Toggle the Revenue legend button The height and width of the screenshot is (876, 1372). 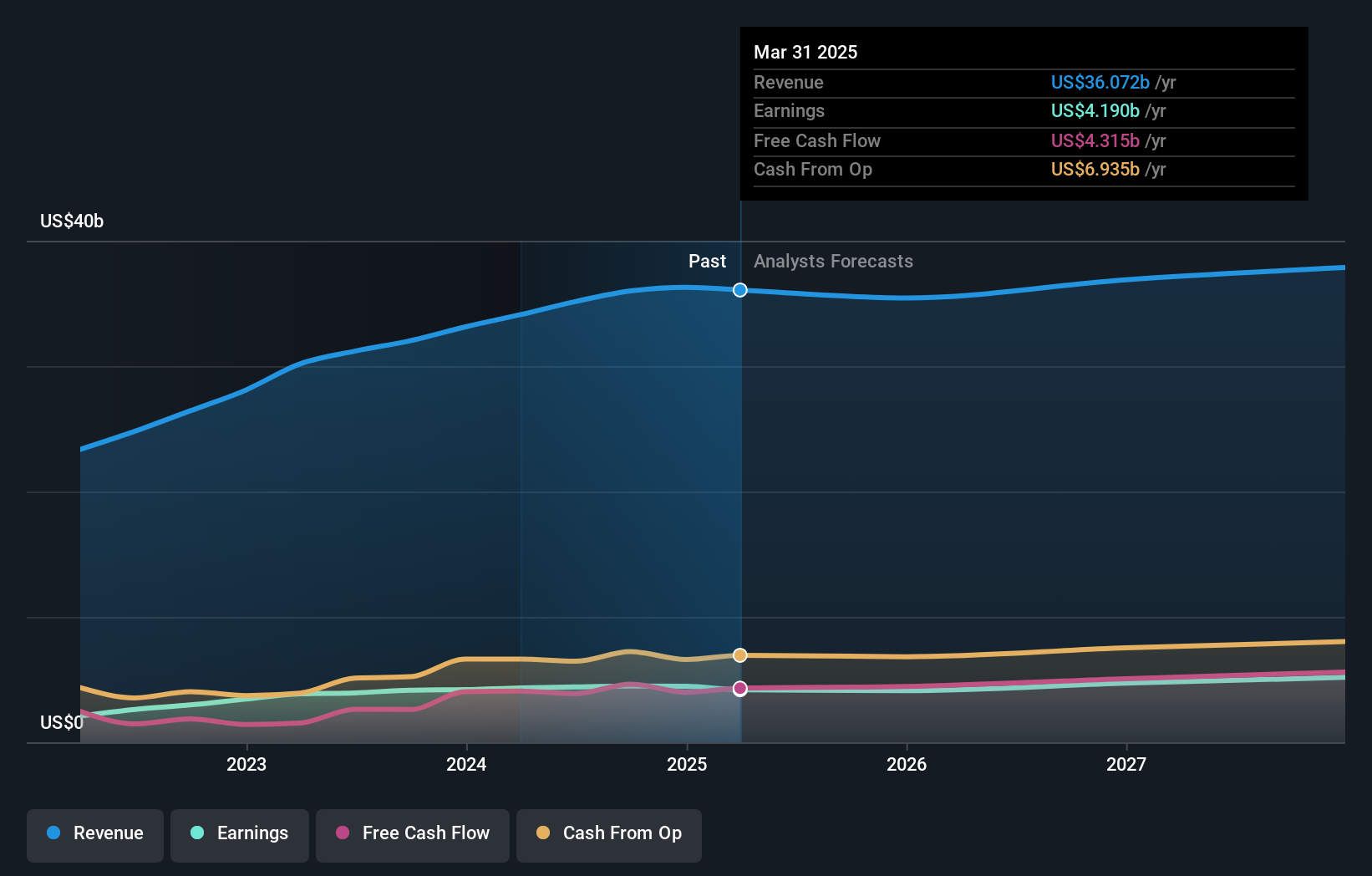tap(95, 835)
